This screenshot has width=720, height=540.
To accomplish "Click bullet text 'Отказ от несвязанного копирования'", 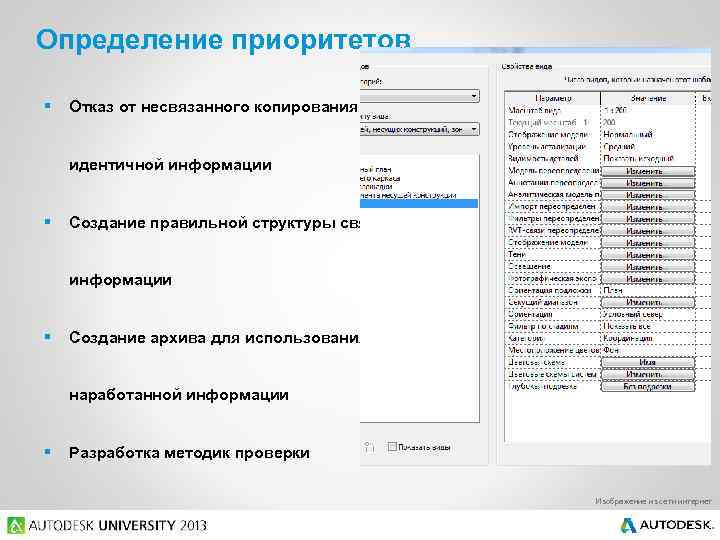I will [x=213, y=107].
